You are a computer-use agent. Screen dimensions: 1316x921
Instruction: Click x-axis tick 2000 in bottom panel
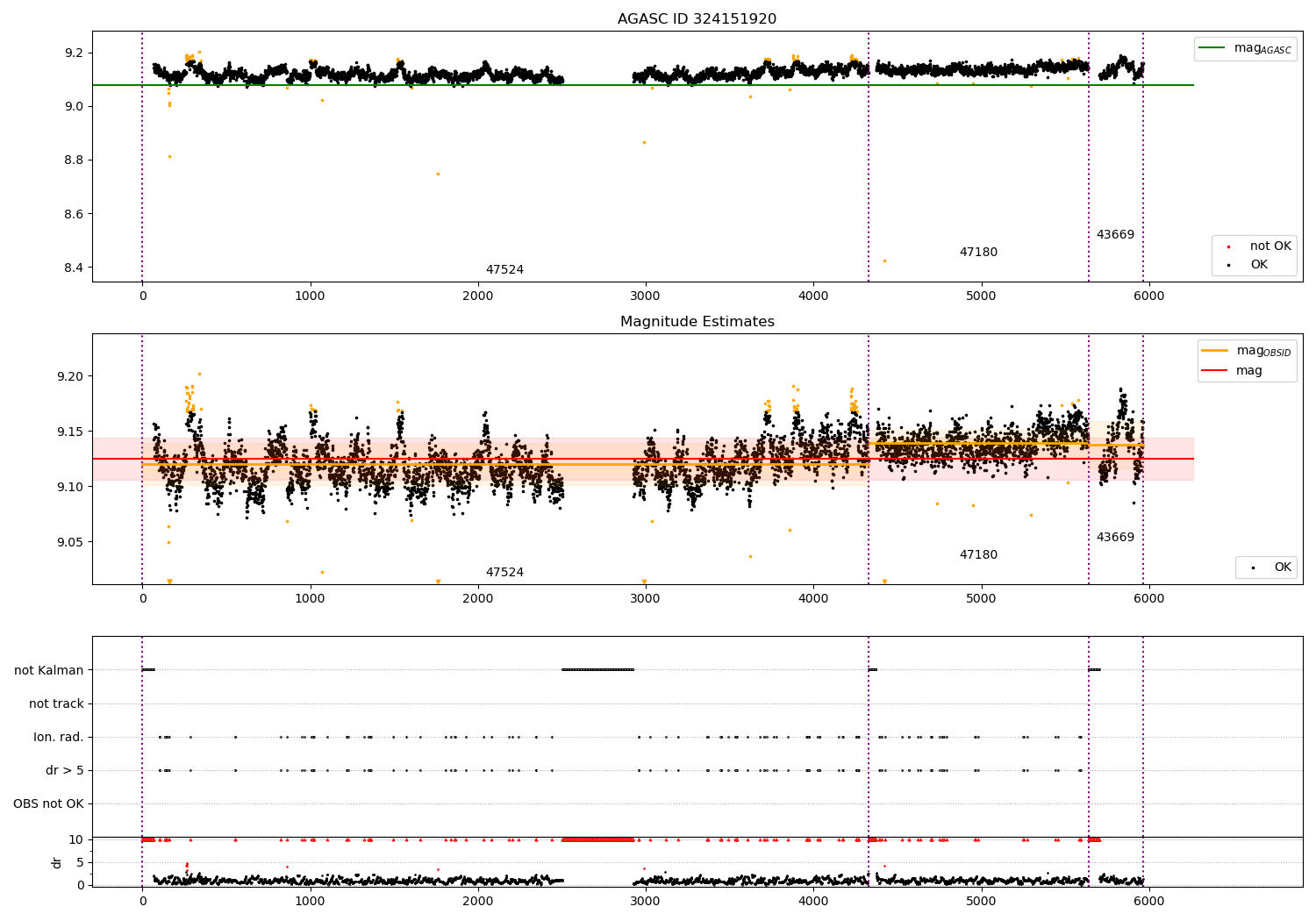click(477, 901)
